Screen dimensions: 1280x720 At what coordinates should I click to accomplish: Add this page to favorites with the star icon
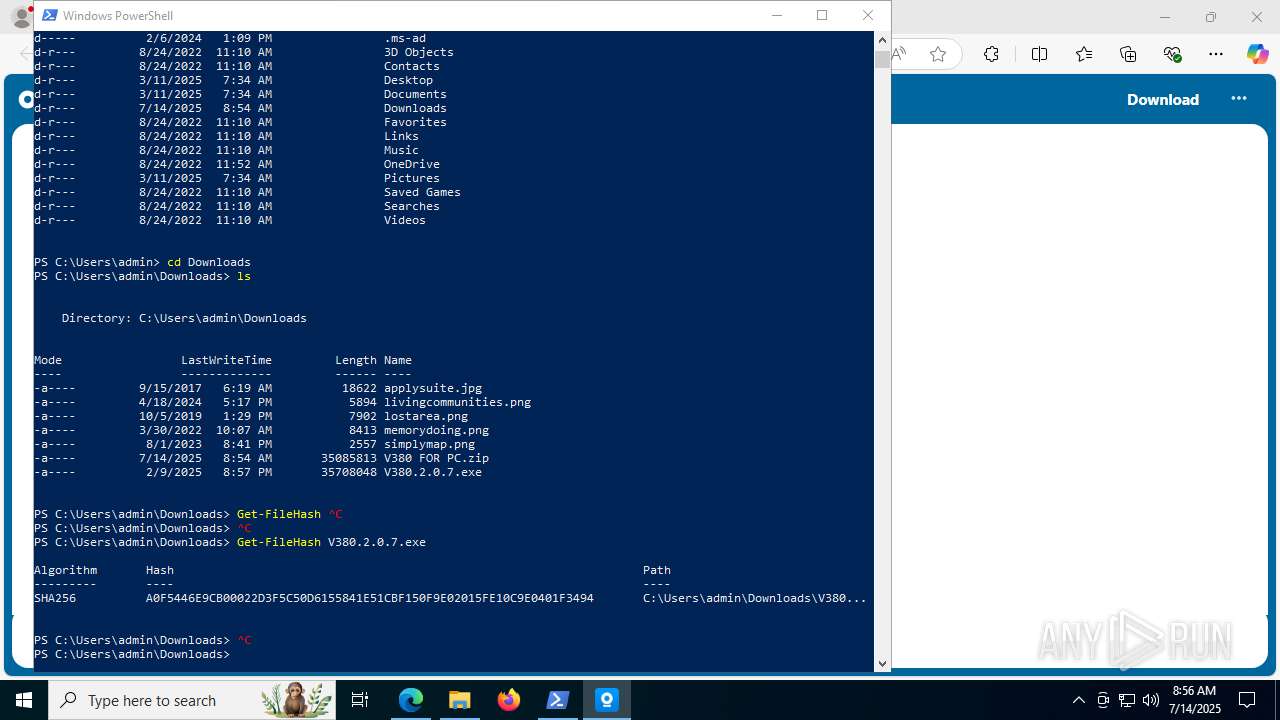(x=937, y=54)
